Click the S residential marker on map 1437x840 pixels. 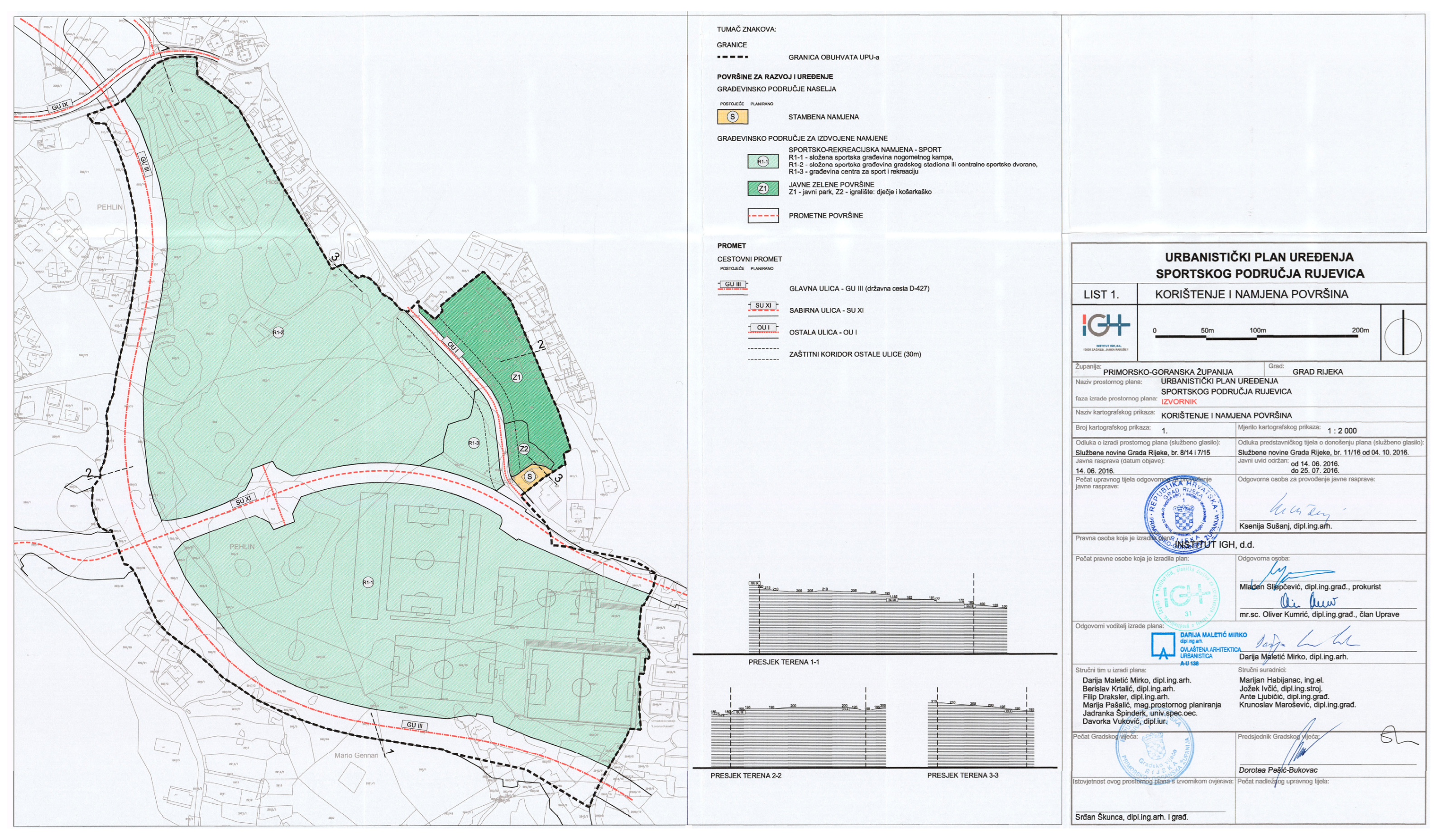tap(530, 477)
